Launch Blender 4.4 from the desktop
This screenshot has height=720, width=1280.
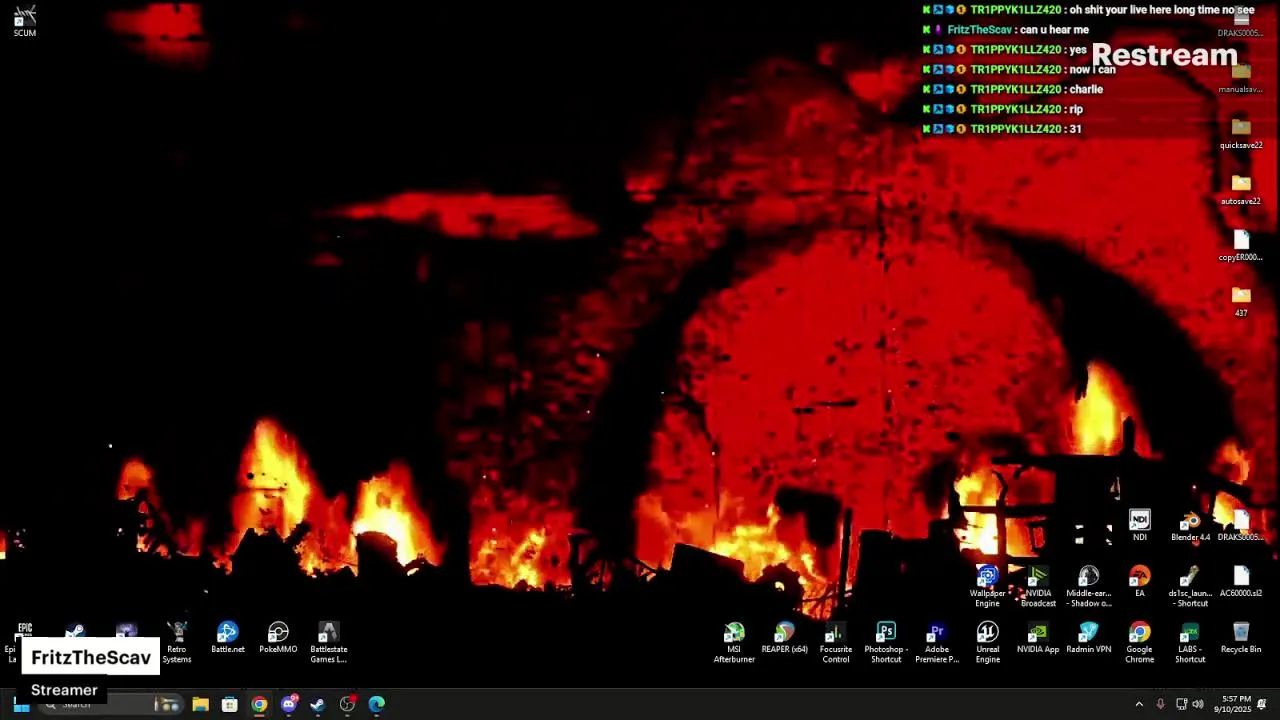[1190, 526]
